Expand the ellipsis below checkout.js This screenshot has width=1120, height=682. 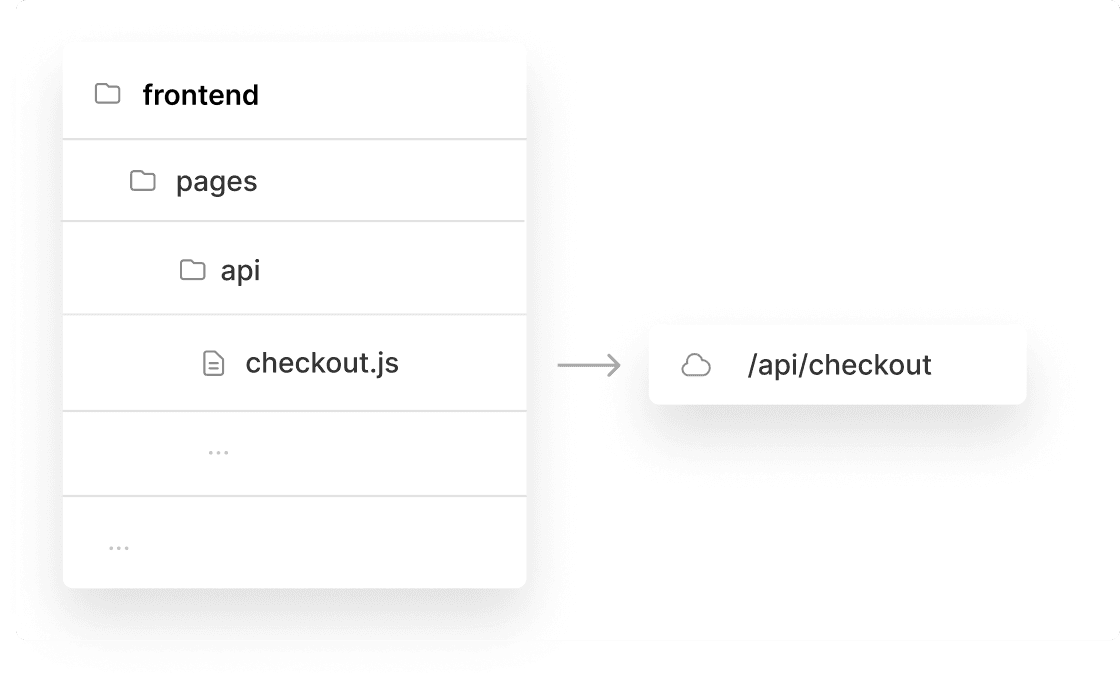(218, 453)
